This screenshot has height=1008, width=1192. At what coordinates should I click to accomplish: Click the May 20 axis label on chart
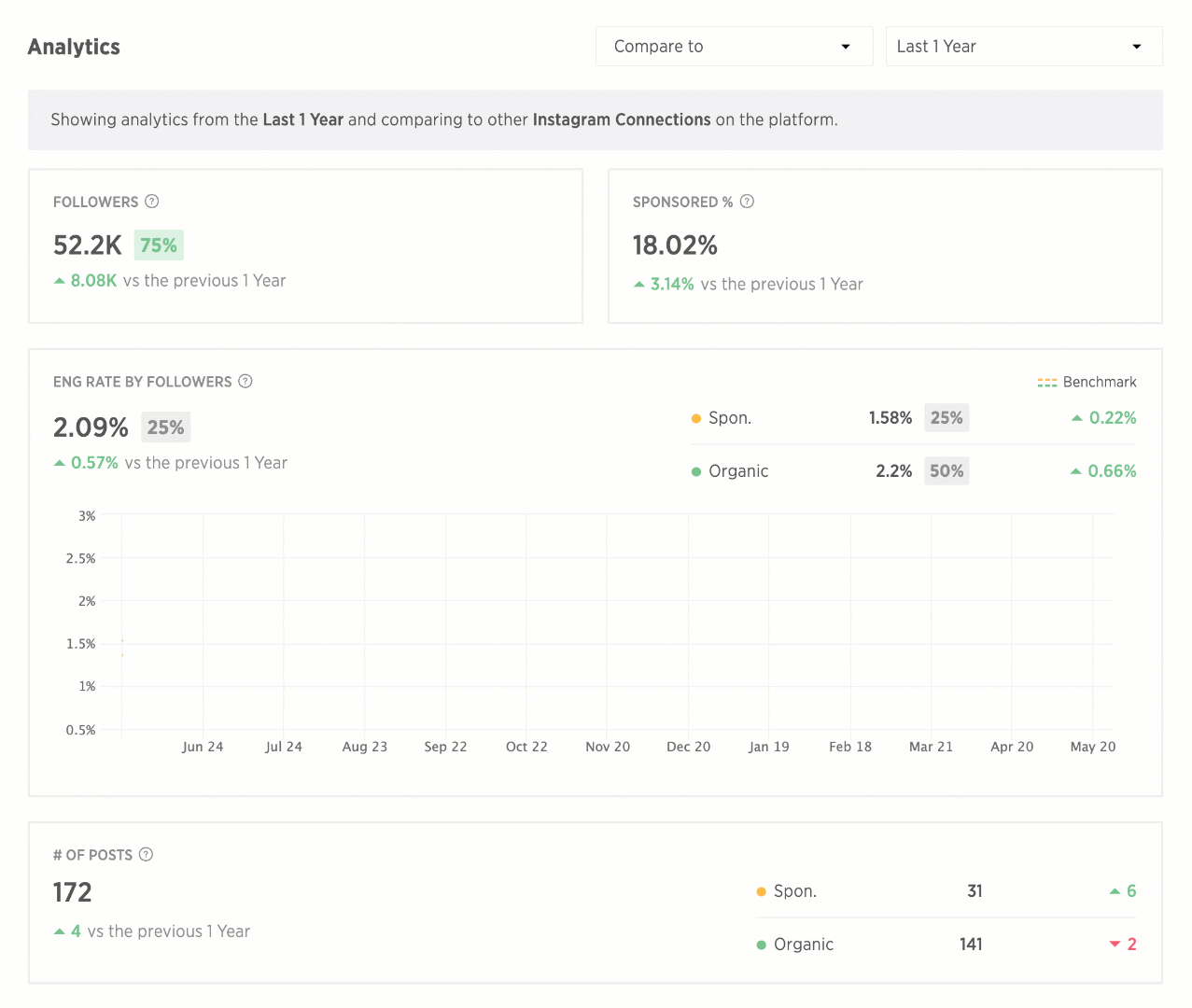pos(1093,747)
